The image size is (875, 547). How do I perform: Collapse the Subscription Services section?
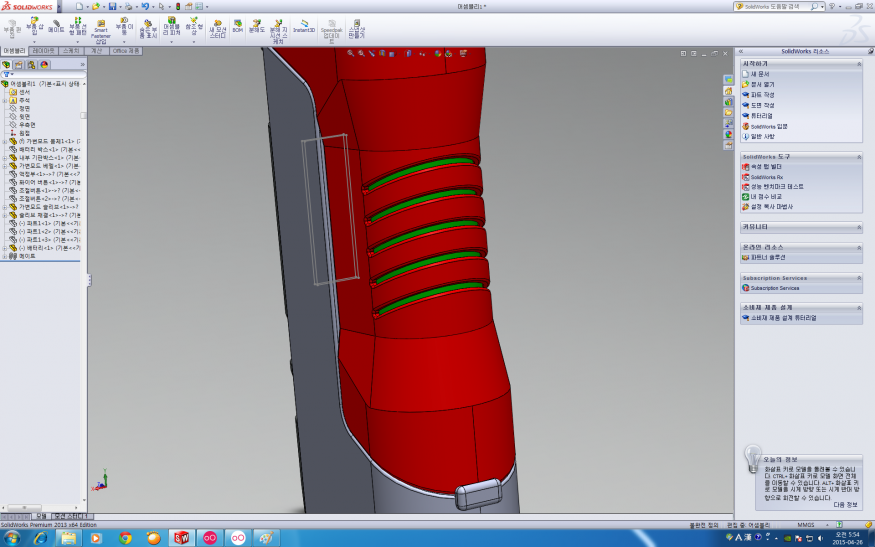point(859,278)
